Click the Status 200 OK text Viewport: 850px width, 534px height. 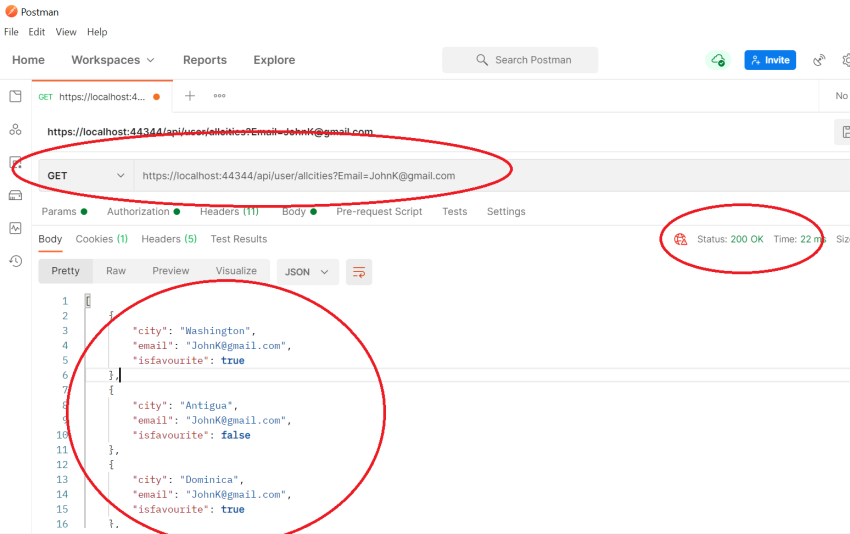[x=730, y=239]
